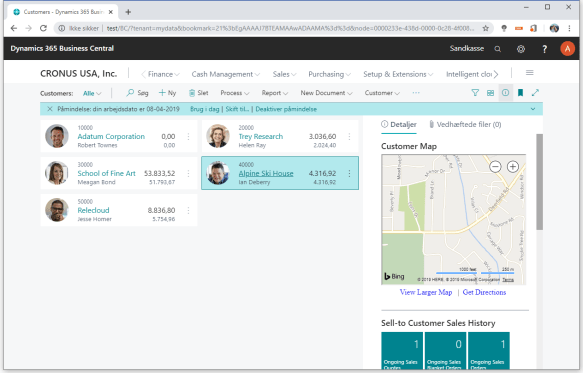Expand the Report menu

[x=275, y=93]
